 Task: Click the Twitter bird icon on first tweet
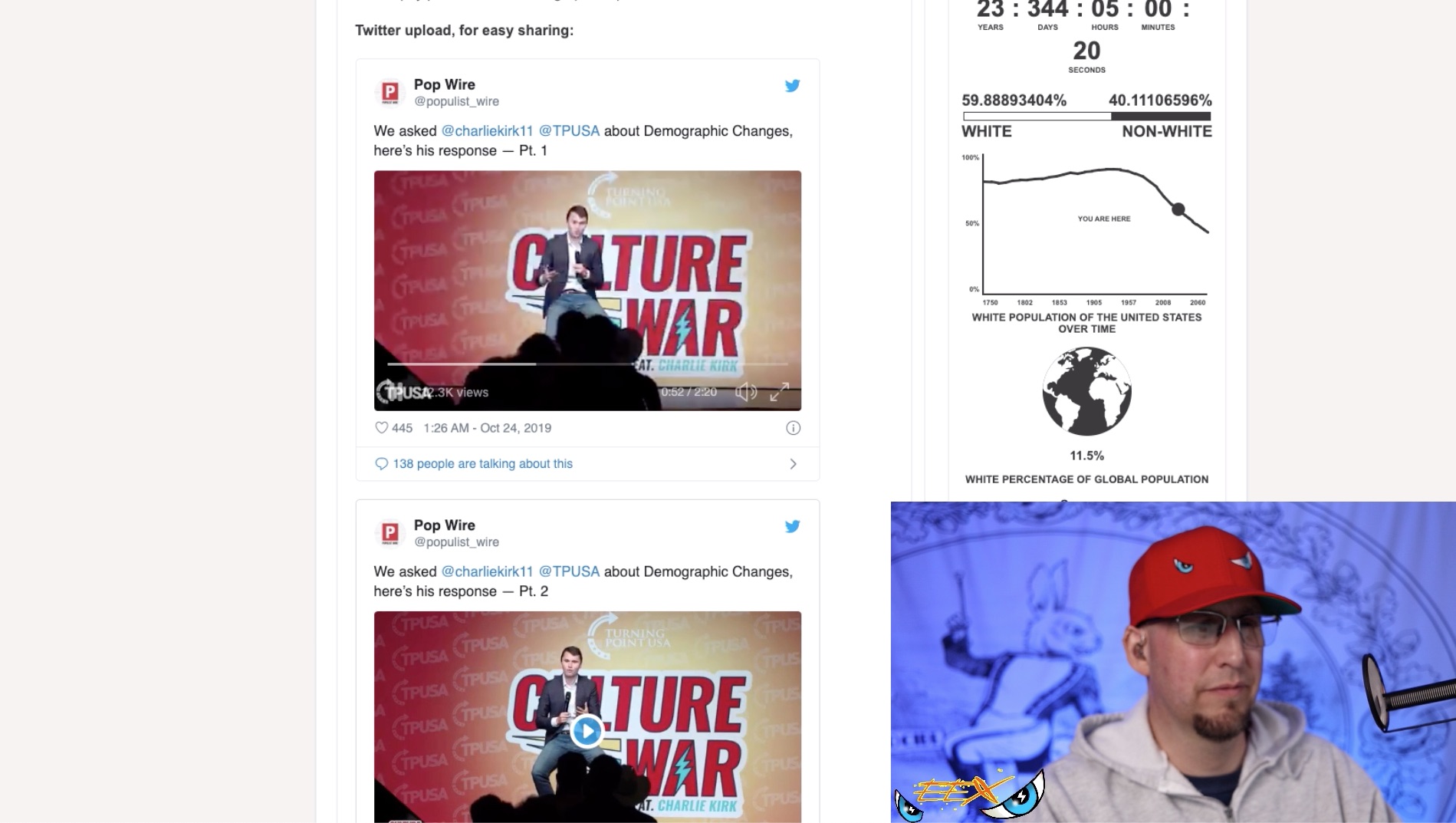[x=792, y=86]
